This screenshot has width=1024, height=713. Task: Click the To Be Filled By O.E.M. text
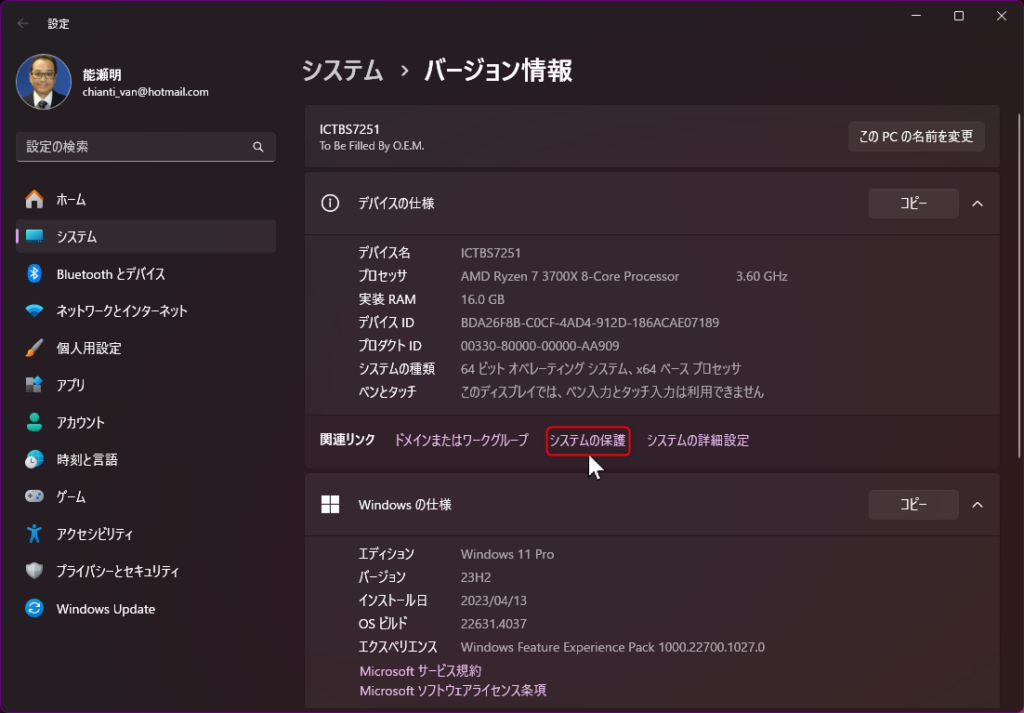[x=372, y=146]
